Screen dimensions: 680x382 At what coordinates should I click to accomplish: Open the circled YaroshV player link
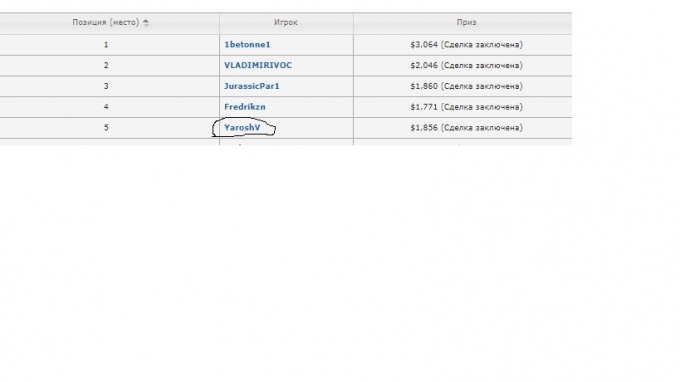[x=242, y=128]
